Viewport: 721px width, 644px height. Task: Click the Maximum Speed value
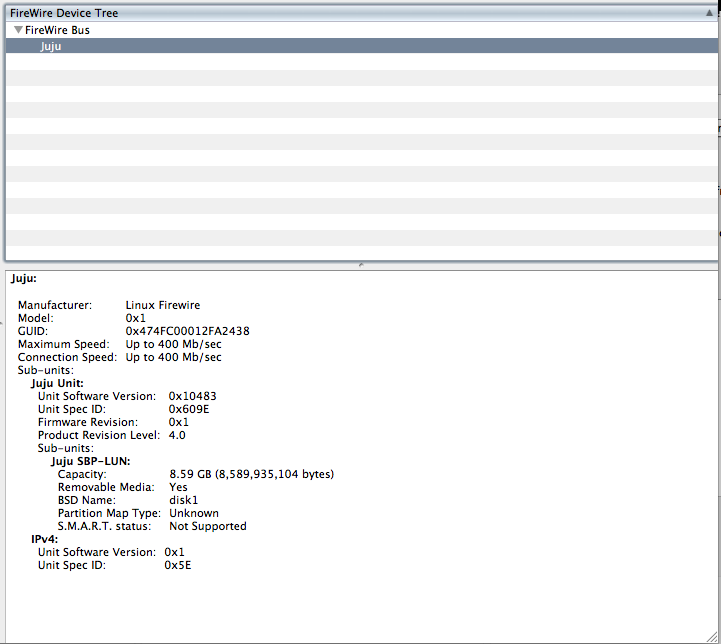coord(173,344)
